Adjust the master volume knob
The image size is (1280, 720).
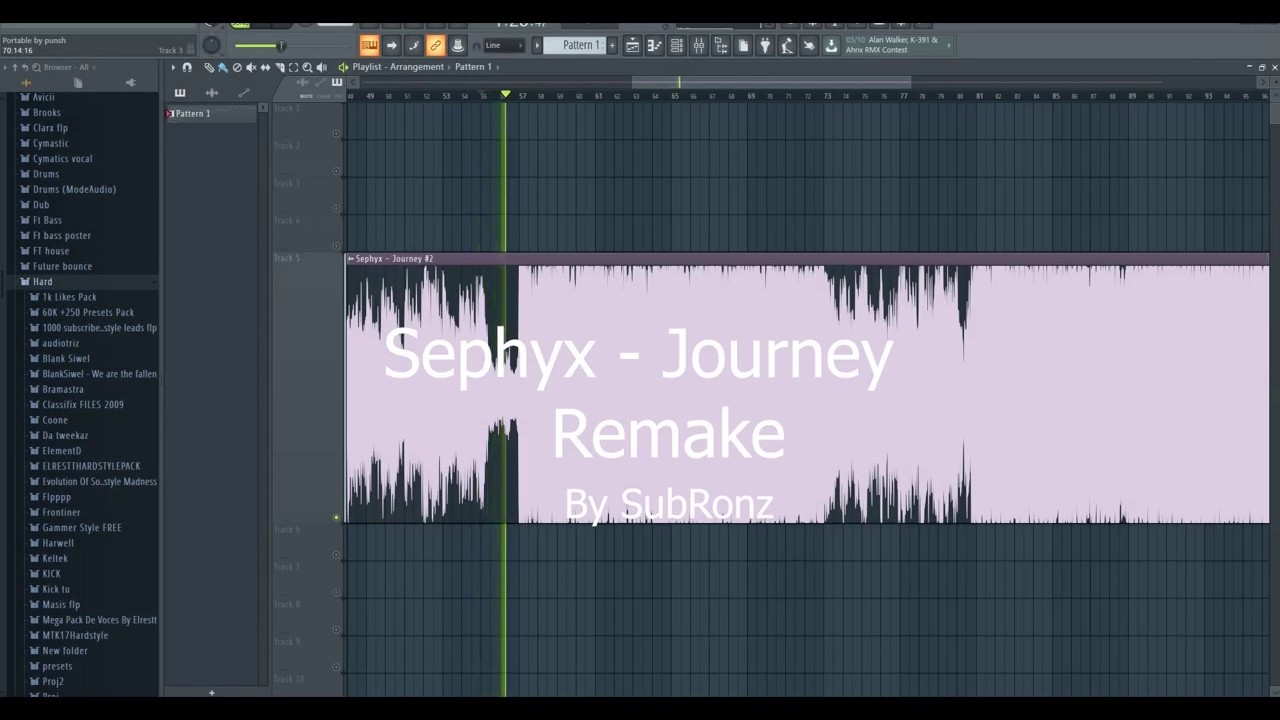click(211, 45)
